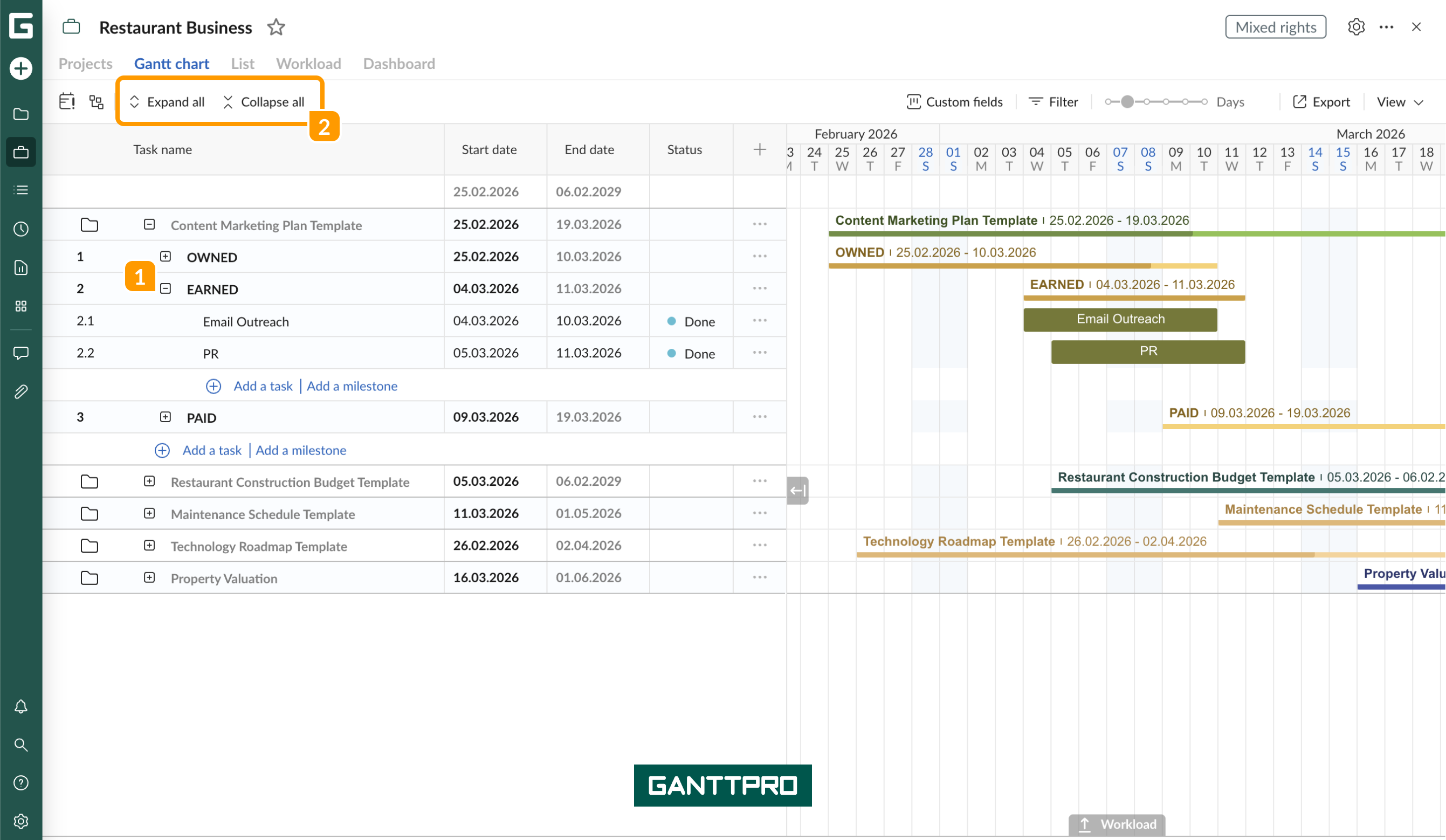Switch to the Dashboard tab

(x=400, y=63)
